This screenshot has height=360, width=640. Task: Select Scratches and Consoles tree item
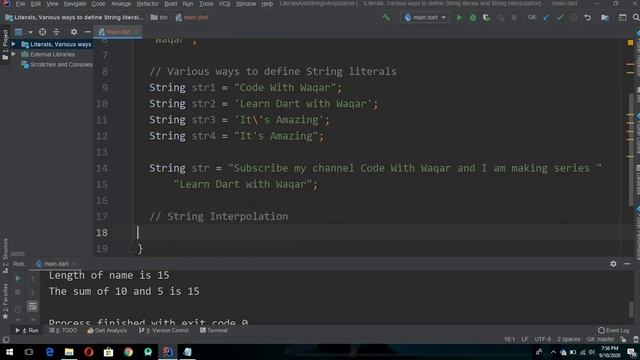pos(57,64)
